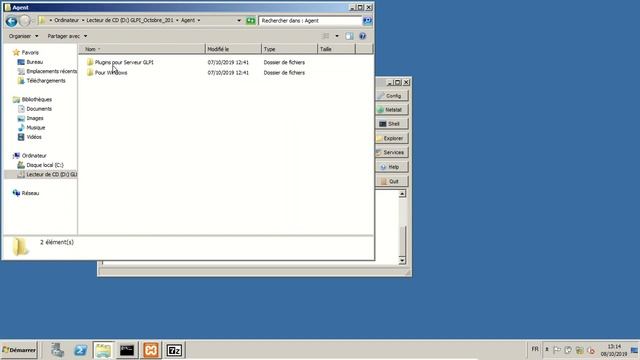The height and width of the screenshot is (360, 640).
Task: Switch to the Explorer window taskbar button
Action: (103, 350)
